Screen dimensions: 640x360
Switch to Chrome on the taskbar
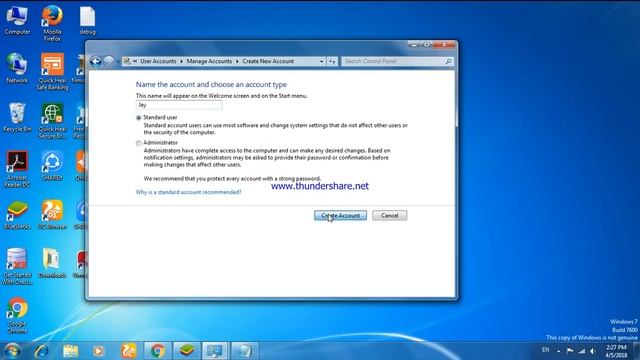[157, 351]
